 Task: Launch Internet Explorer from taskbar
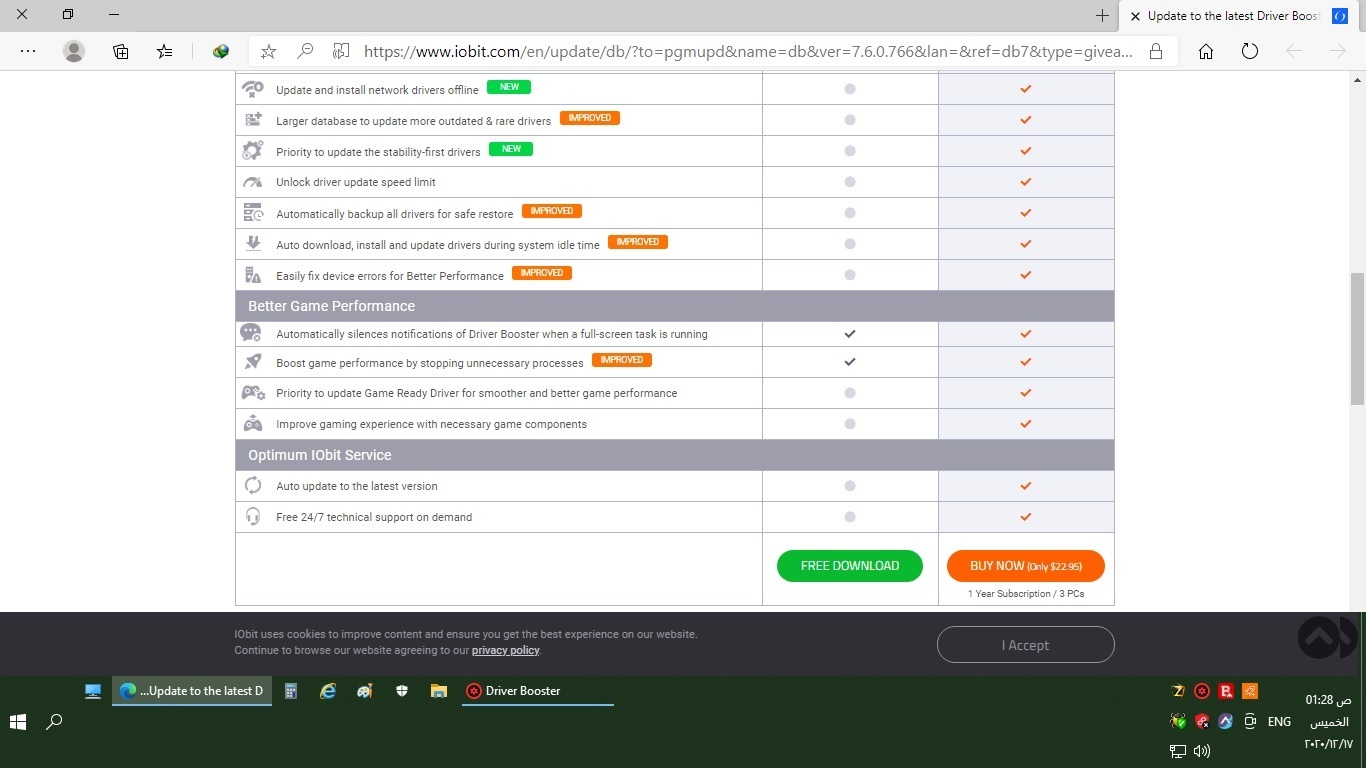coord(328,691)
